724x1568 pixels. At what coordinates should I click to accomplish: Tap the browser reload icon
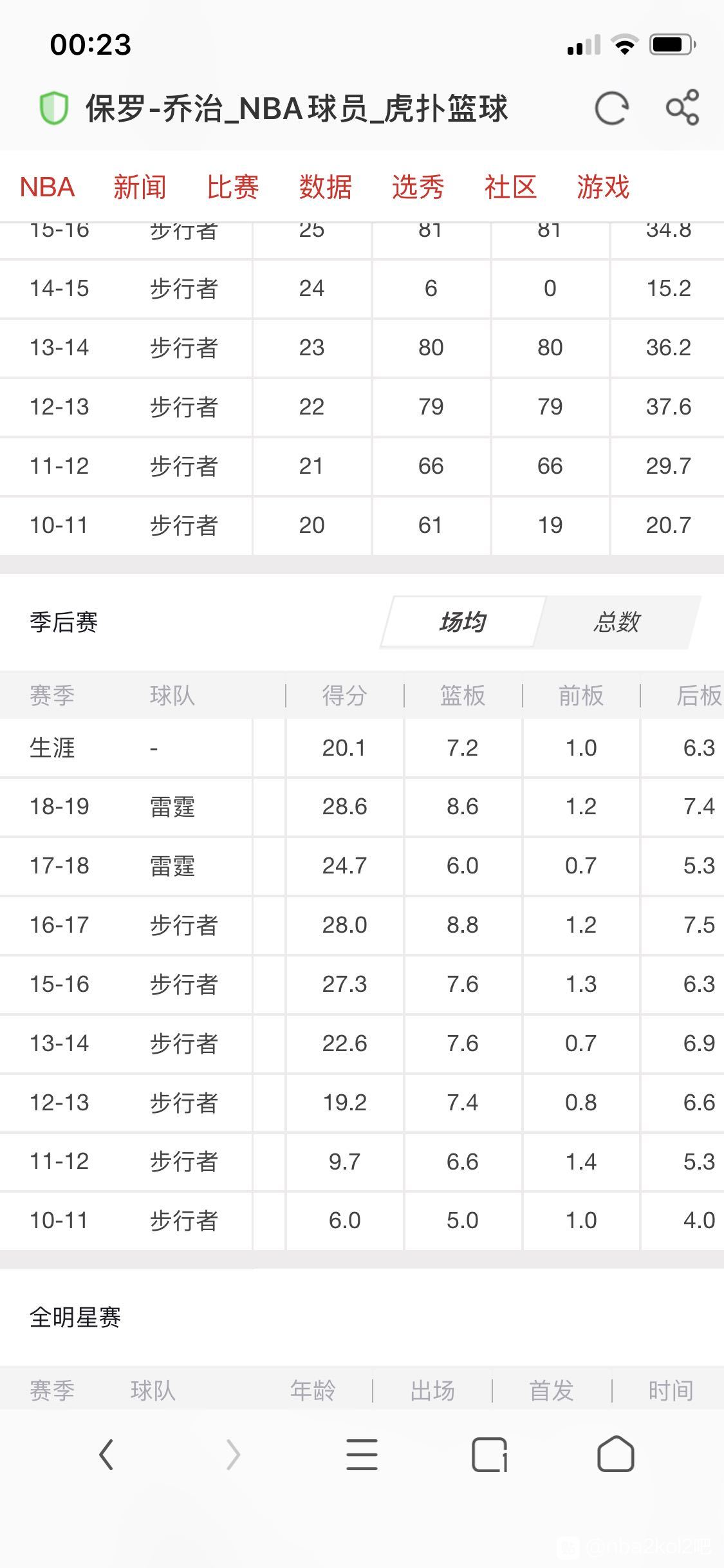pos(611,108)
